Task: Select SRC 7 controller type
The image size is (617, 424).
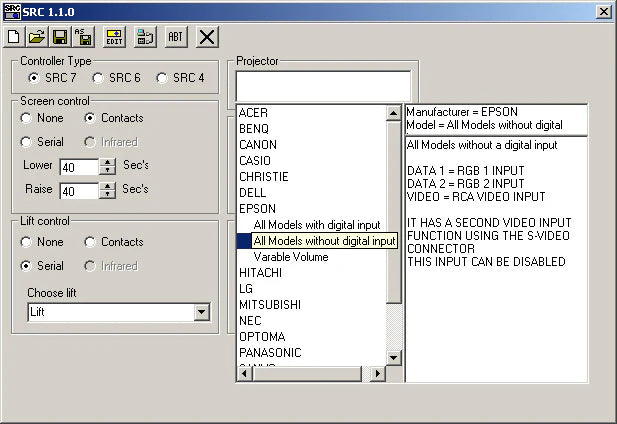Action: pyautogui.click(x=52, y=78)
